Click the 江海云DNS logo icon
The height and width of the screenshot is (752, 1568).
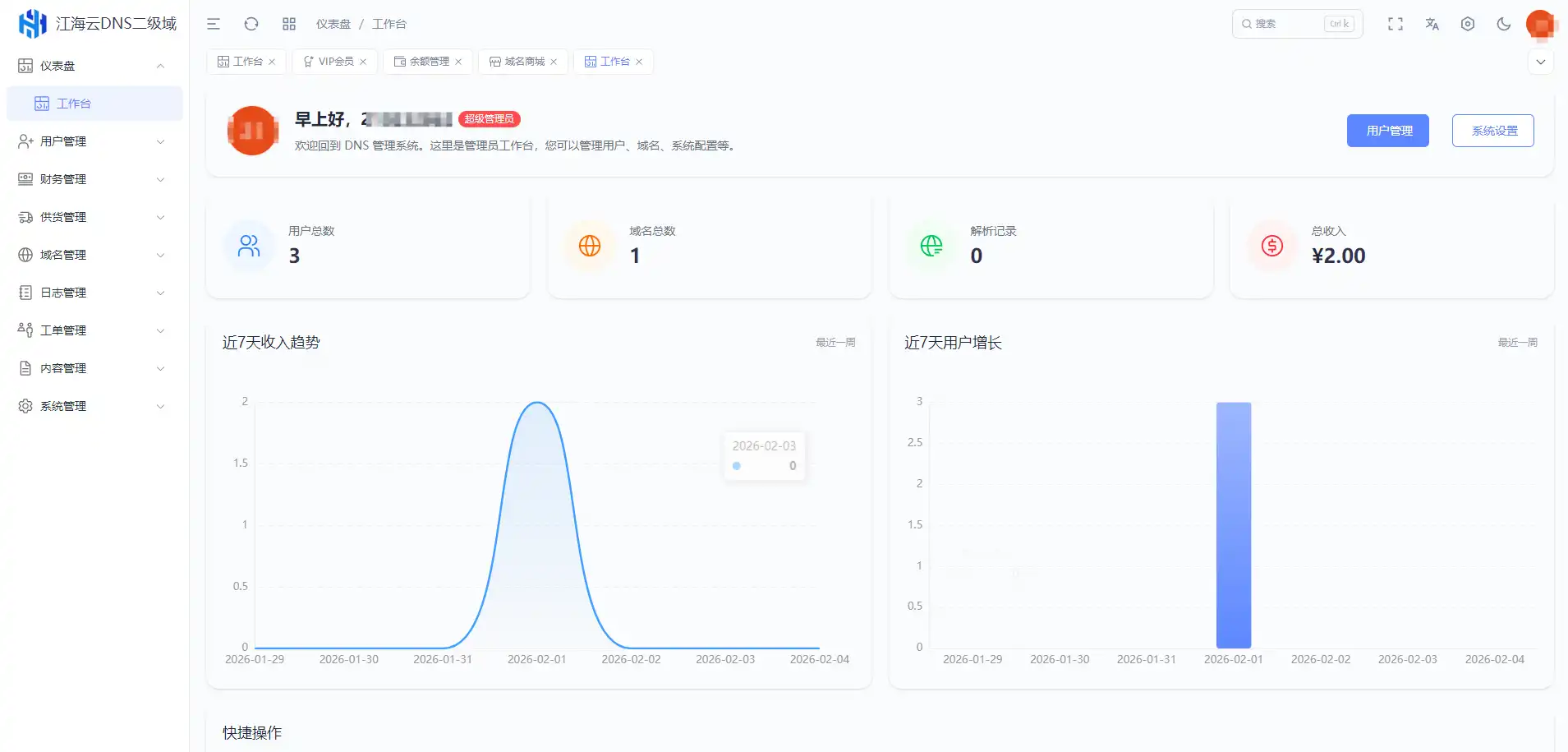pos(31,23)
